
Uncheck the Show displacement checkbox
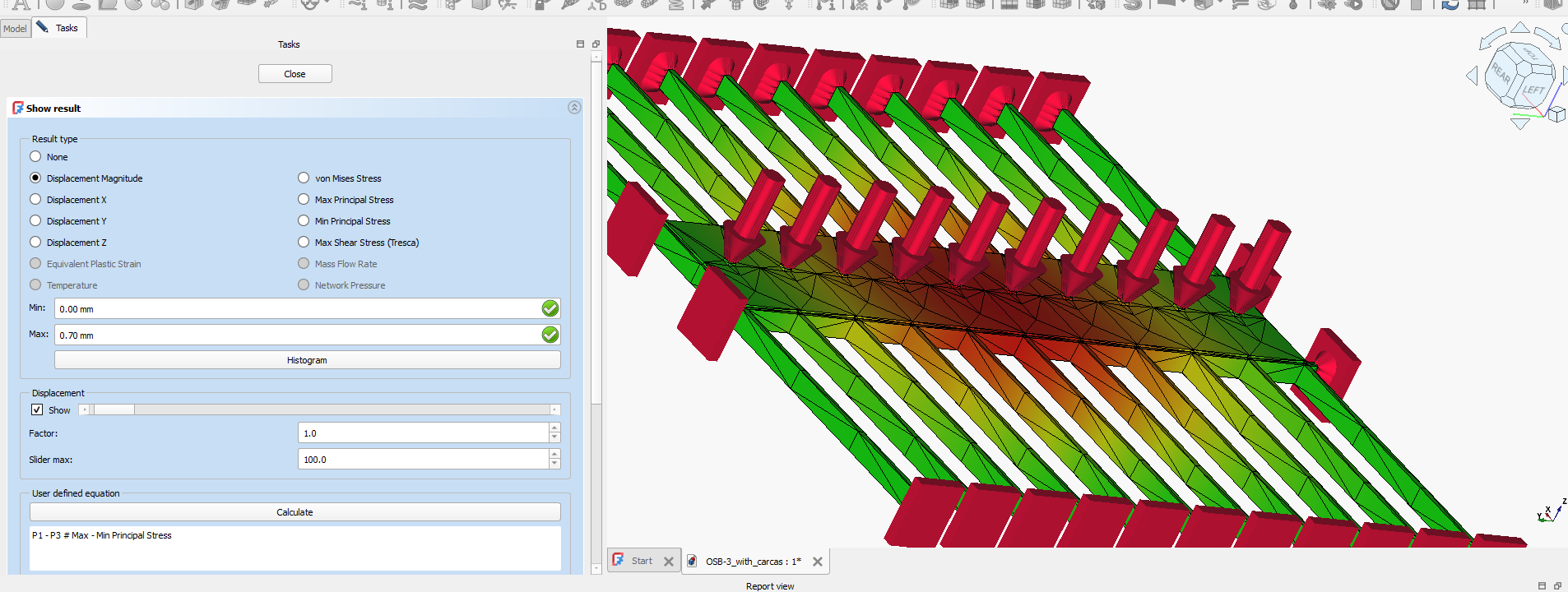tap(37, 410)
